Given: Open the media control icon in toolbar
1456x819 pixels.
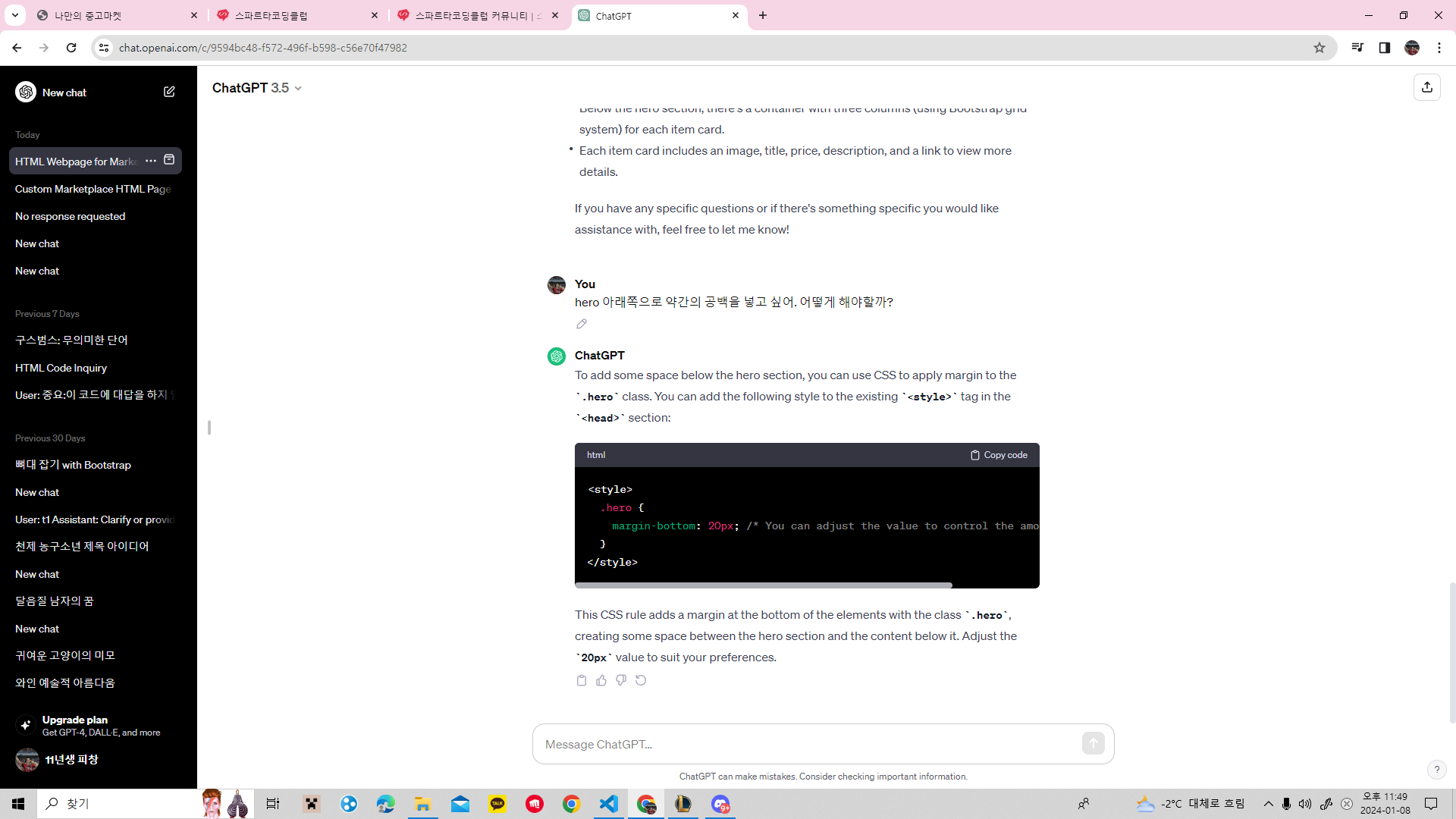Looking at the screenshot, I should pyautogui.click(x=1357, y=48).
